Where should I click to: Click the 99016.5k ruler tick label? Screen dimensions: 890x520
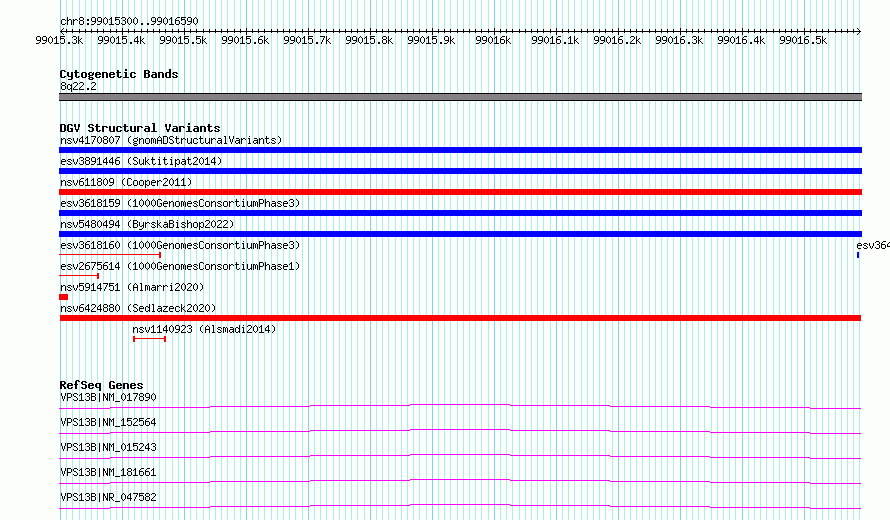coord(803,40)
